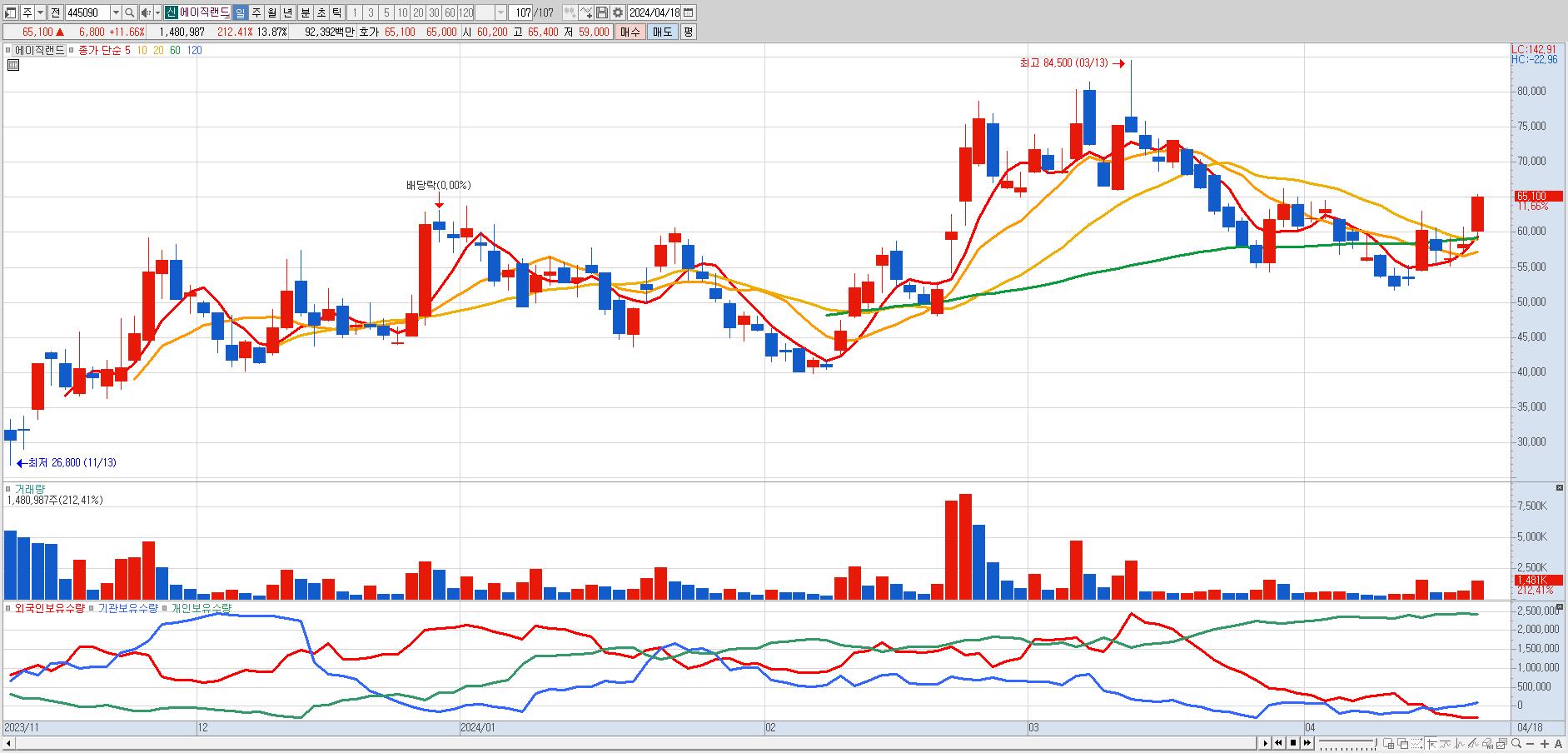Click the overlapping windows icon at bottom
Image resolution: width=1568 pixels, height=753 pixels.
[1402, 743]
